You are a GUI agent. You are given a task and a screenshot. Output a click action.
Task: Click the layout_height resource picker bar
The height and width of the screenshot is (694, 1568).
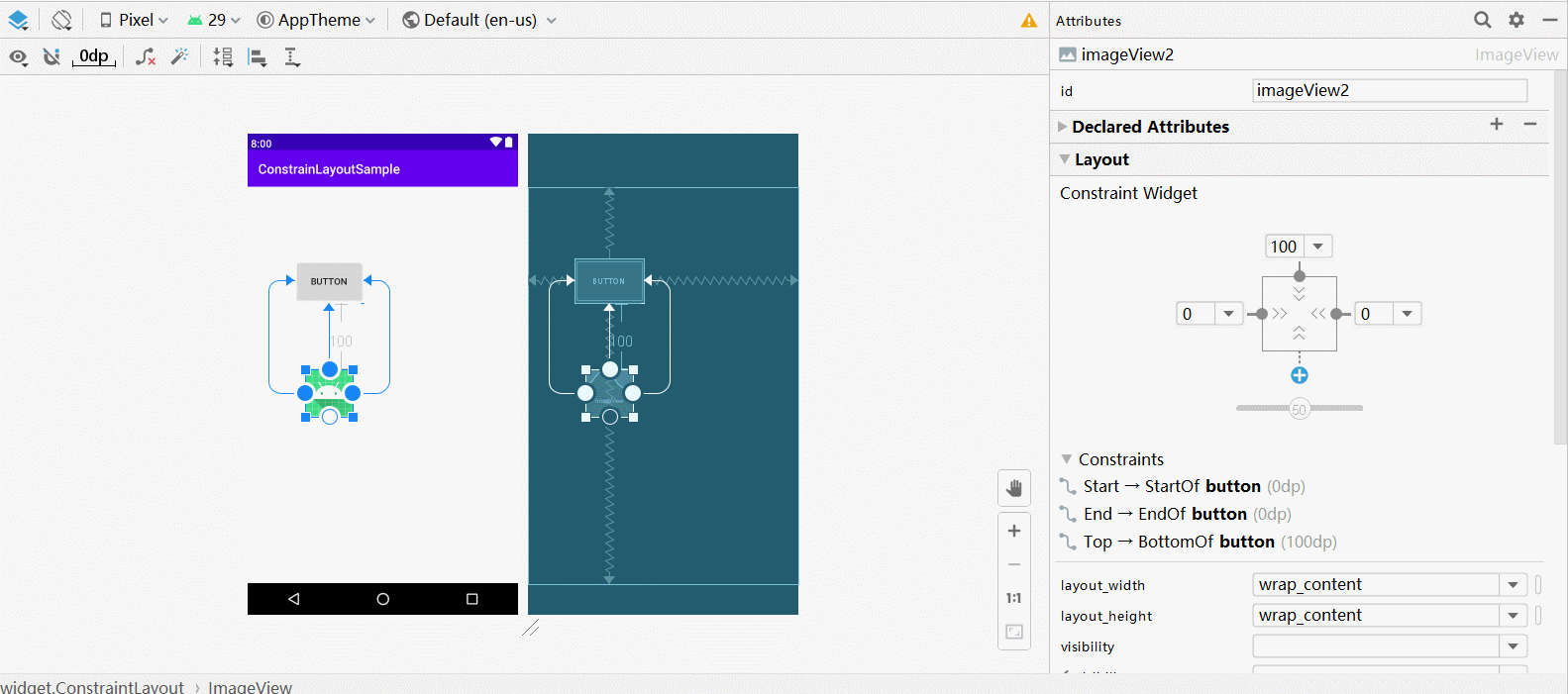pos(1538,616)
